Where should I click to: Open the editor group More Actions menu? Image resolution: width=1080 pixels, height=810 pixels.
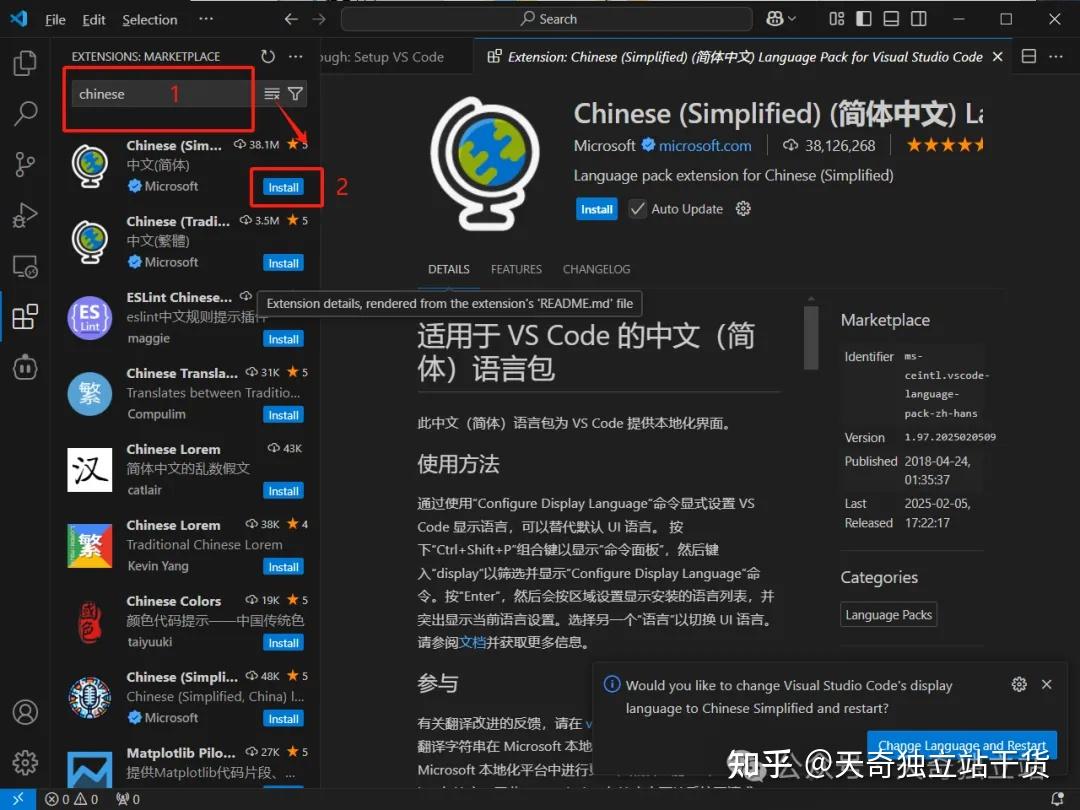pos(1057,56)
